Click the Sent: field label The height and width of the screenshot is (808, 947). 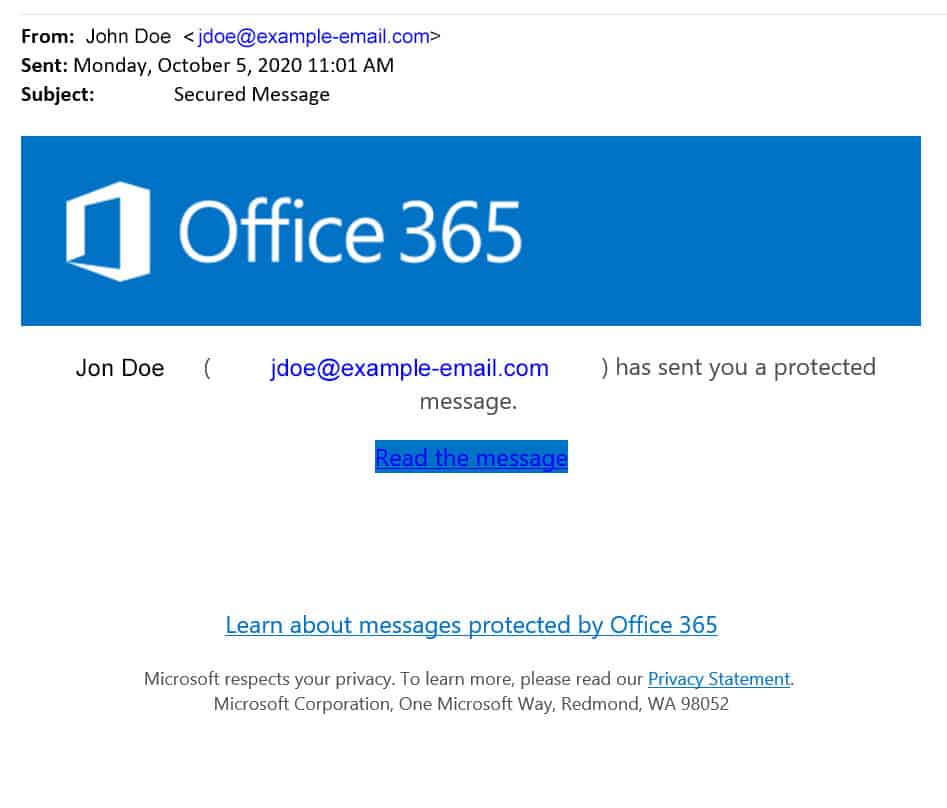(44, 65)
